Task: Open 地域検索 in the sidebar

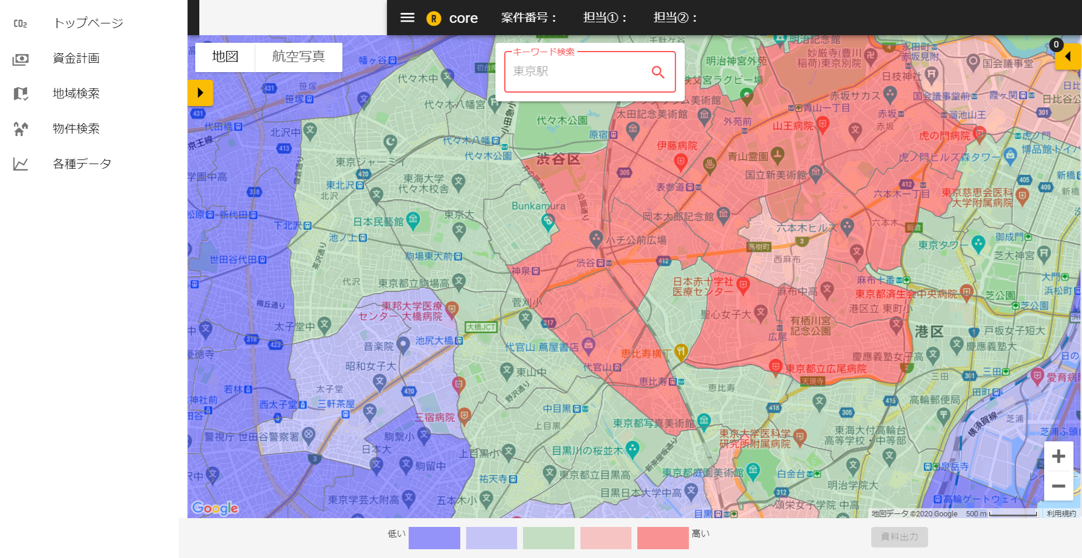Action: point(76,93)
